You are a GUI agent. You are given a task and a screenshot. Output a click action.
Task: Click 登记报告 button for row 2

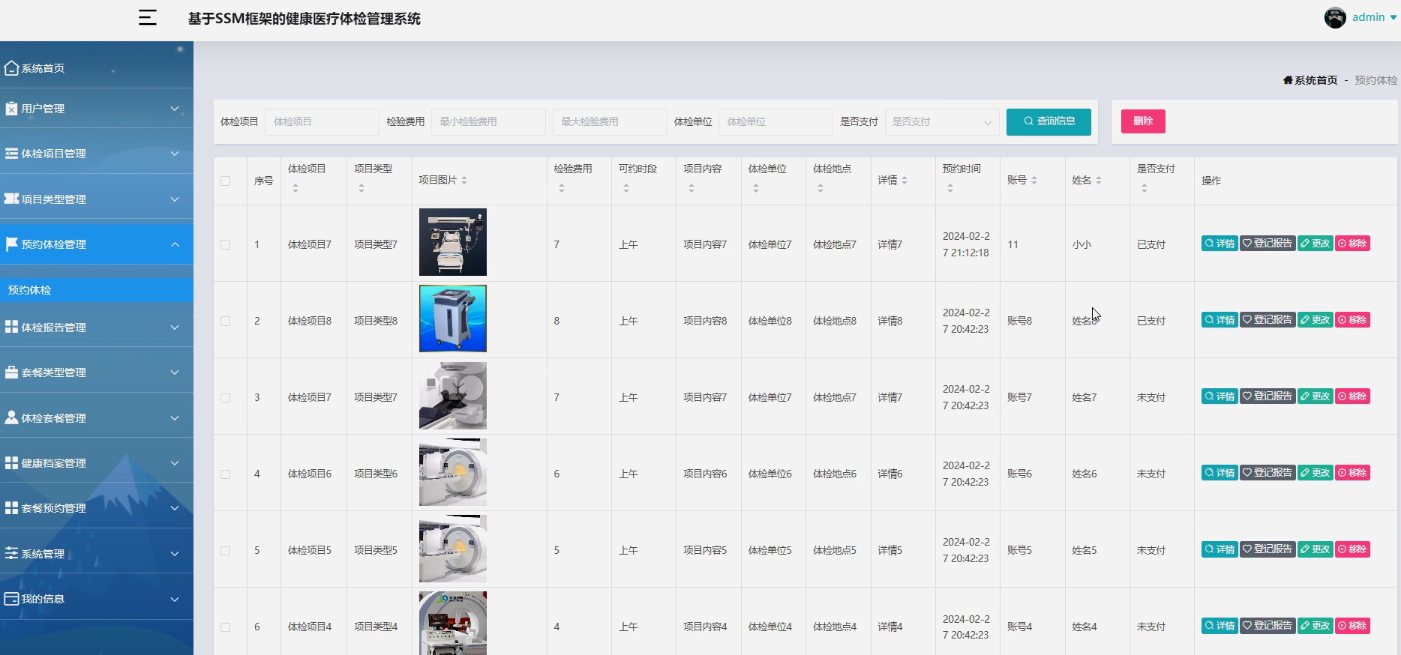click(x=1268, y=320)
